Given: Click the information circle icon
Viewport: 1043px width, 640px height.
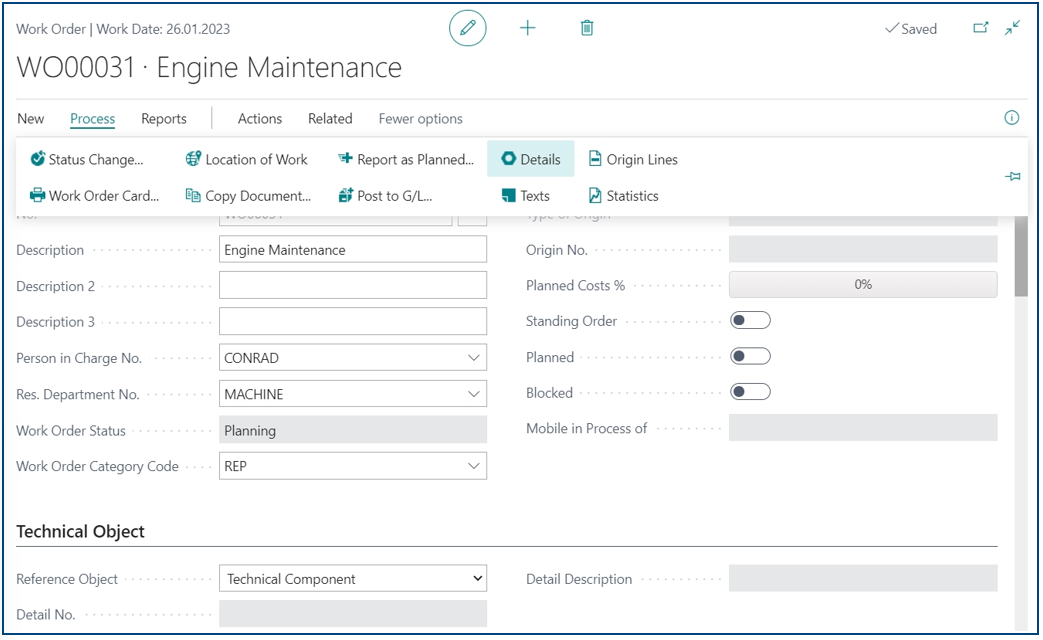Looking at the screenshot, I should pyautogui.click(x=1011, y=118).
